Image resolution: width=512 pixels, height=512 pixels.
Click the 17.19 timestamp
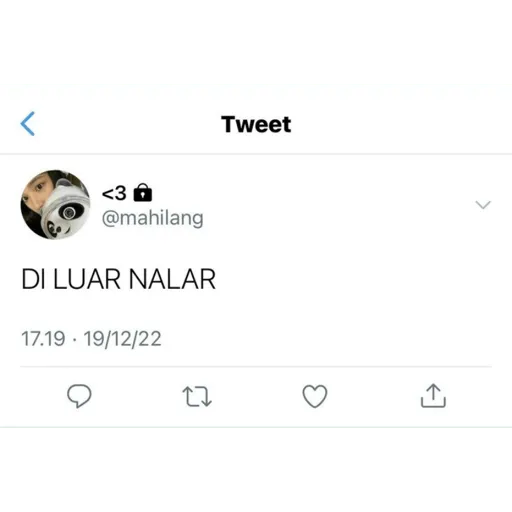(x=43, y=339)
